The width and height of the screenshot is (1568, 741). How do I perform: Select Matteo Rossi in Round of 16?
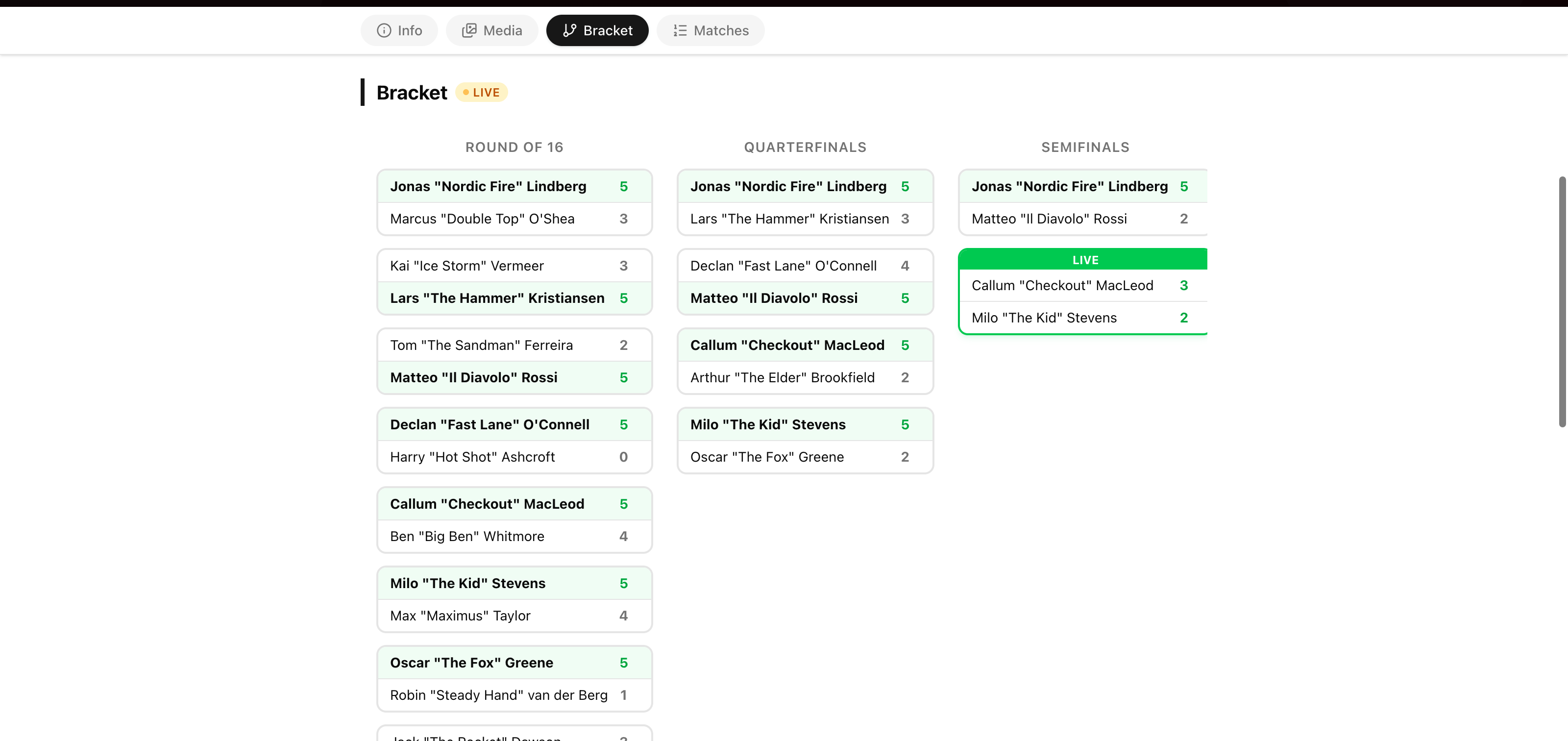[514, 377]
